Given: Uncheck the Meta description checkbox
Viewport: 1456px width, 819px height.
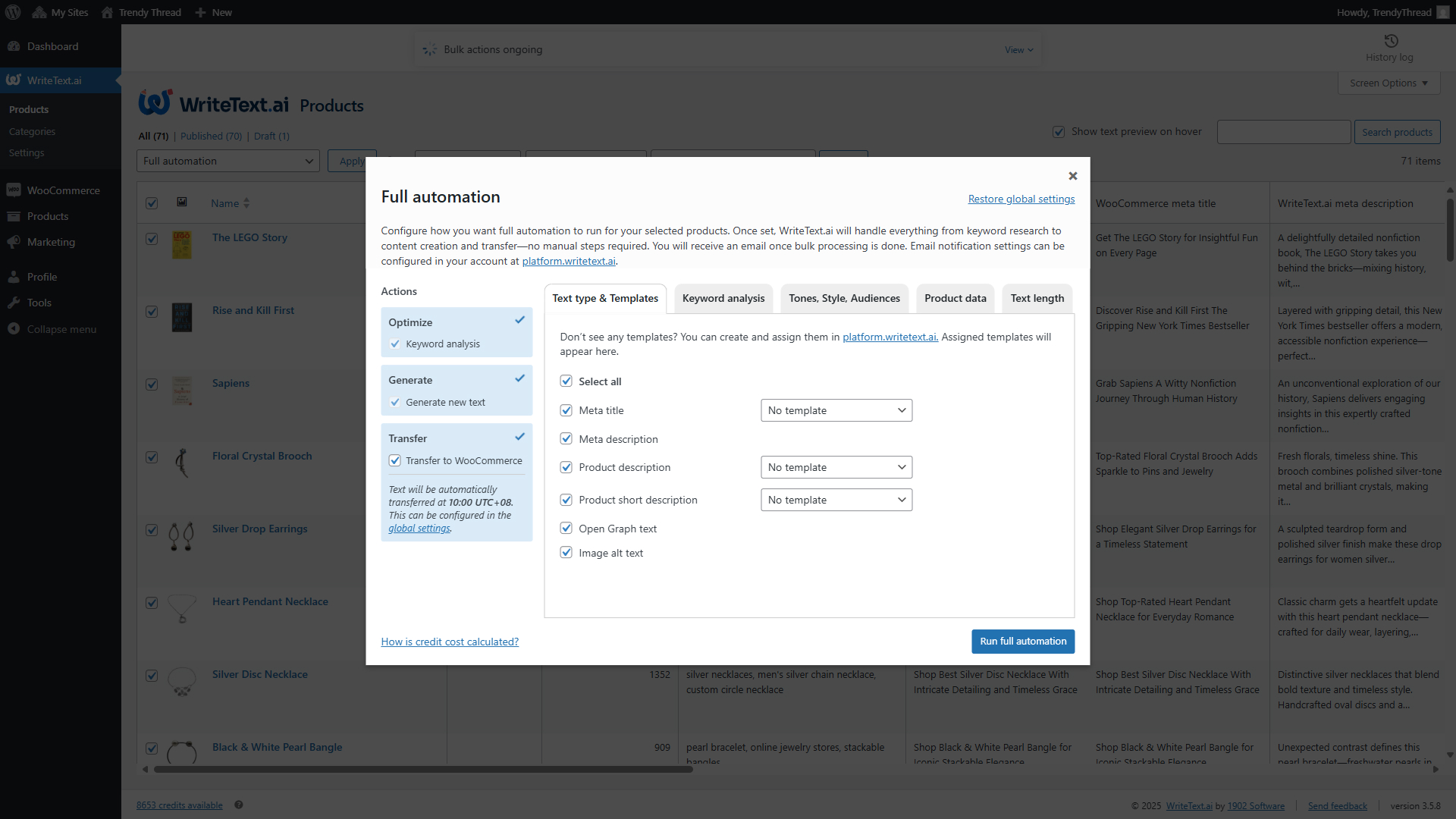Looking at the screenshot, I should [x=566, y=438].
